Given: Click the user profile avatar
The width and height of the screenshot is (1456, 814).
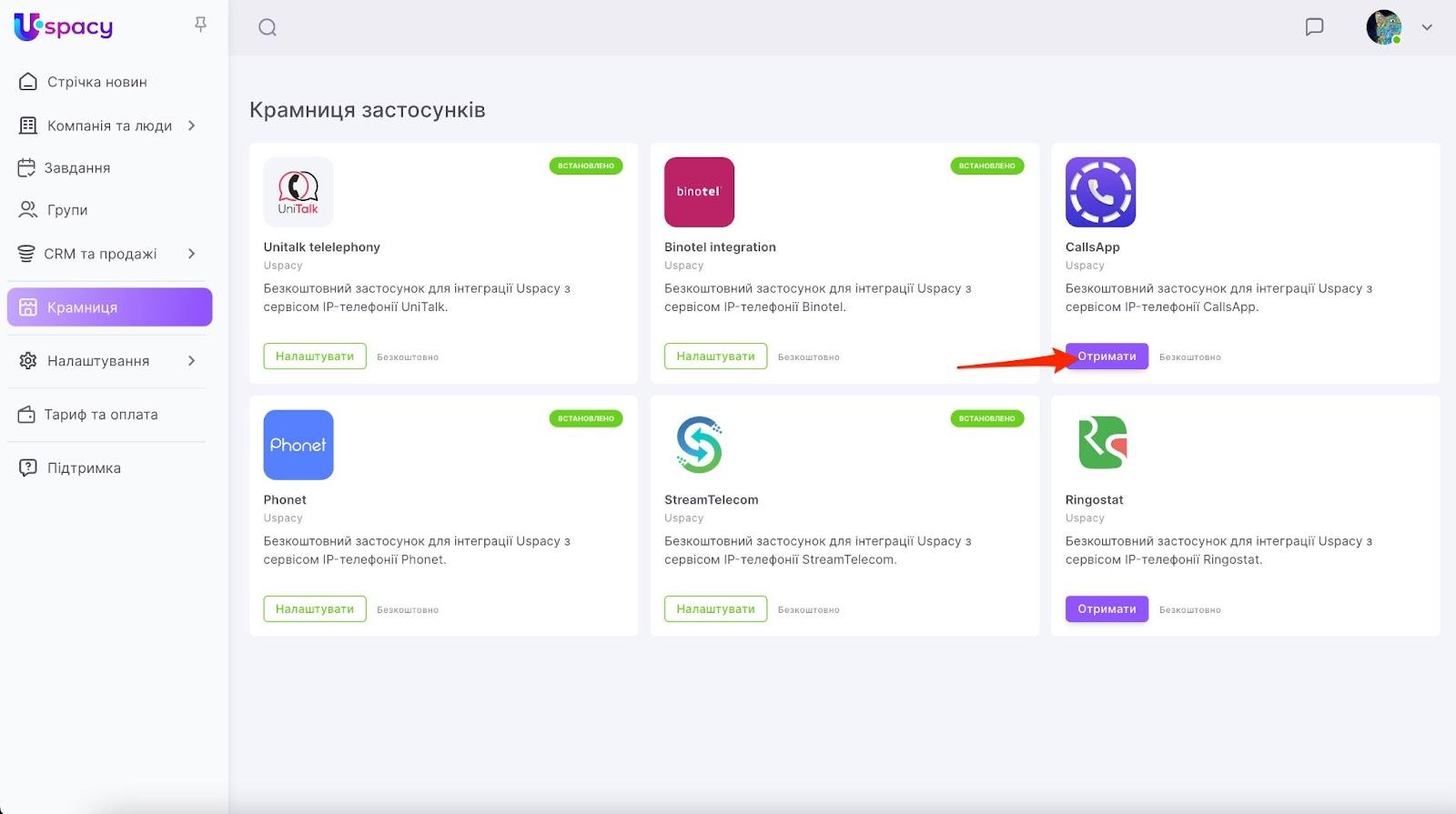Looking at the screenshot, I should (1383, 27).
